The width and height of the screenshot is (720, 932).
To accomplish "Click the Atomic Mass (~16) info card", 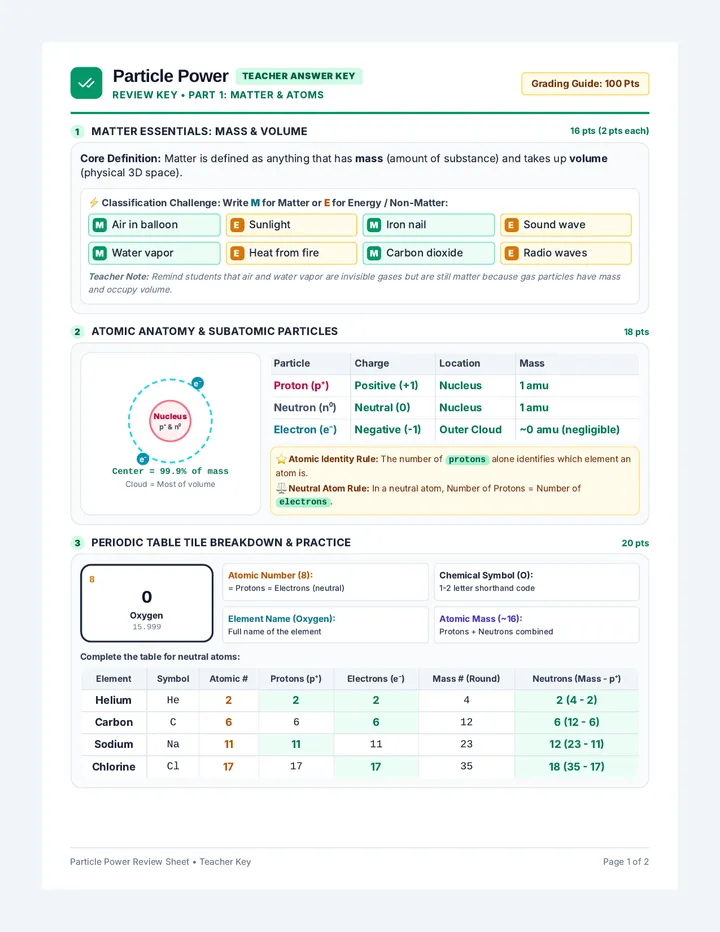I will 536,625.
